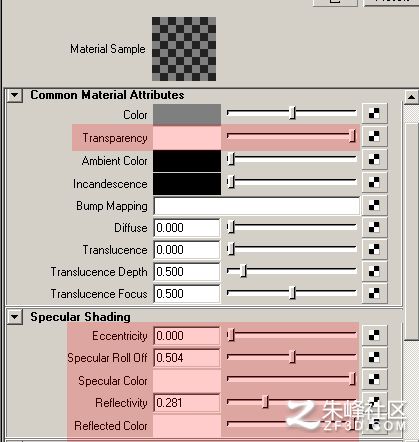Click the map button for Diffuse

click(x=374, y=227)
